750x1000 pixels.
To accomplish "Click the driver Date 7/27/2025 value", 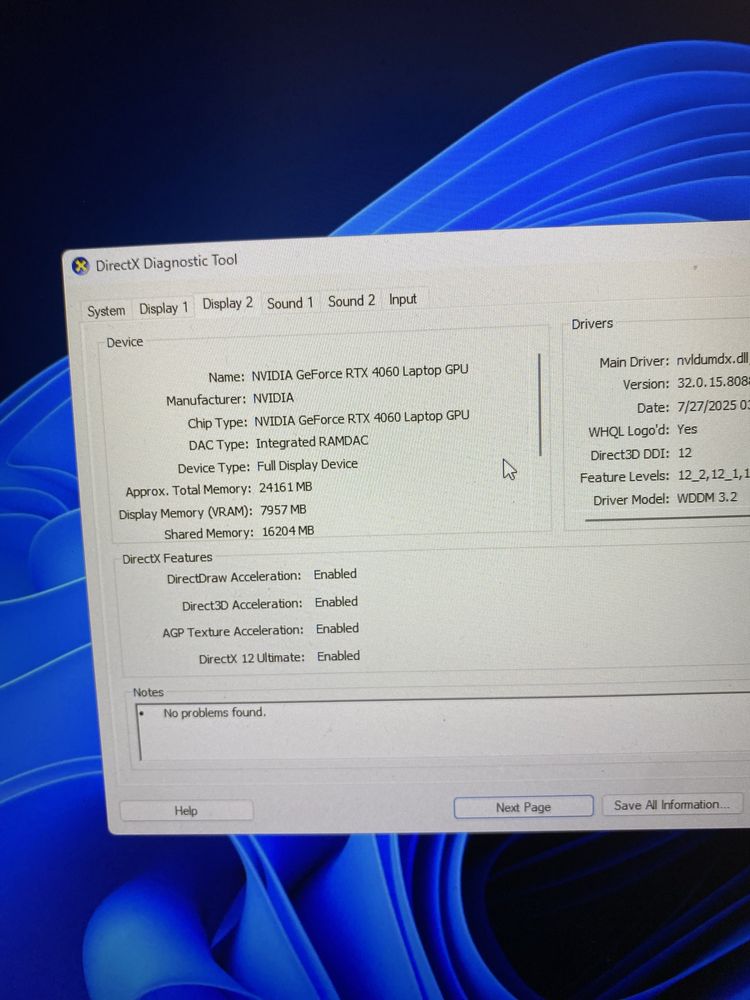I will pyautogui.click(x=713, y=406).
